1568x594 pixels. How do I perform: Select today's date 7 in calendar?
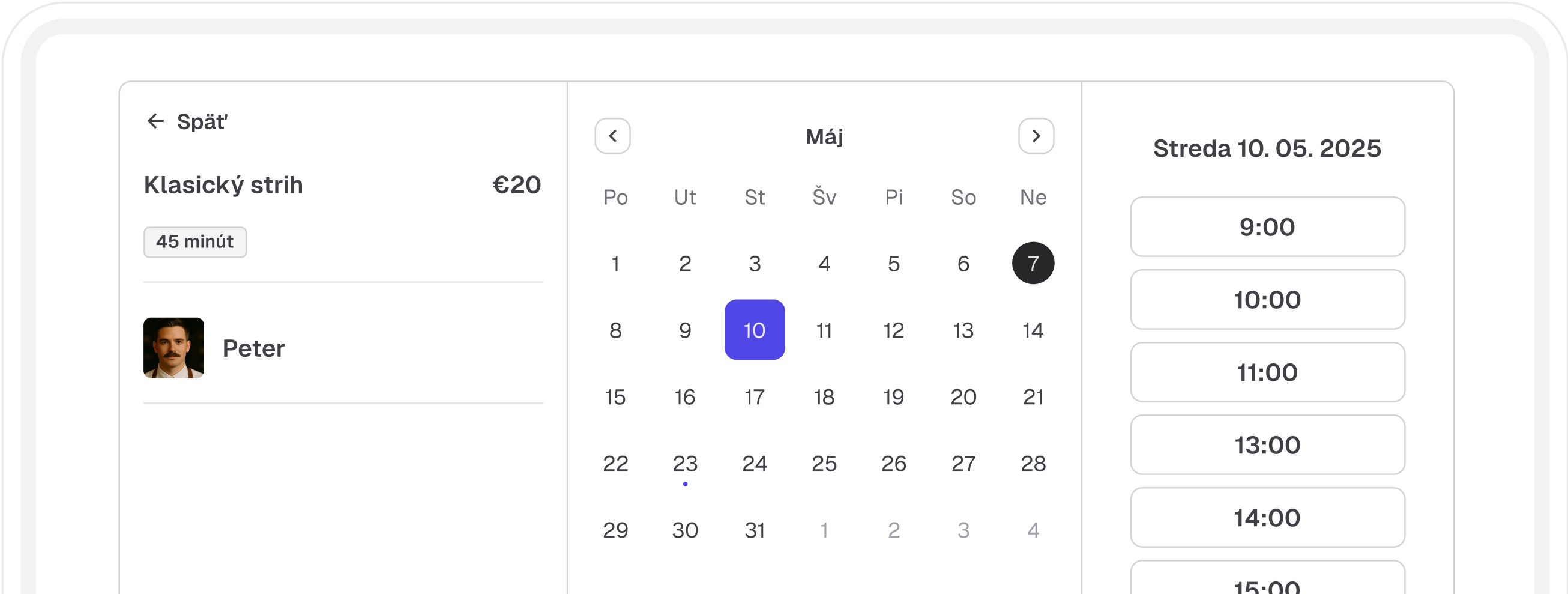coord(1033,263)
